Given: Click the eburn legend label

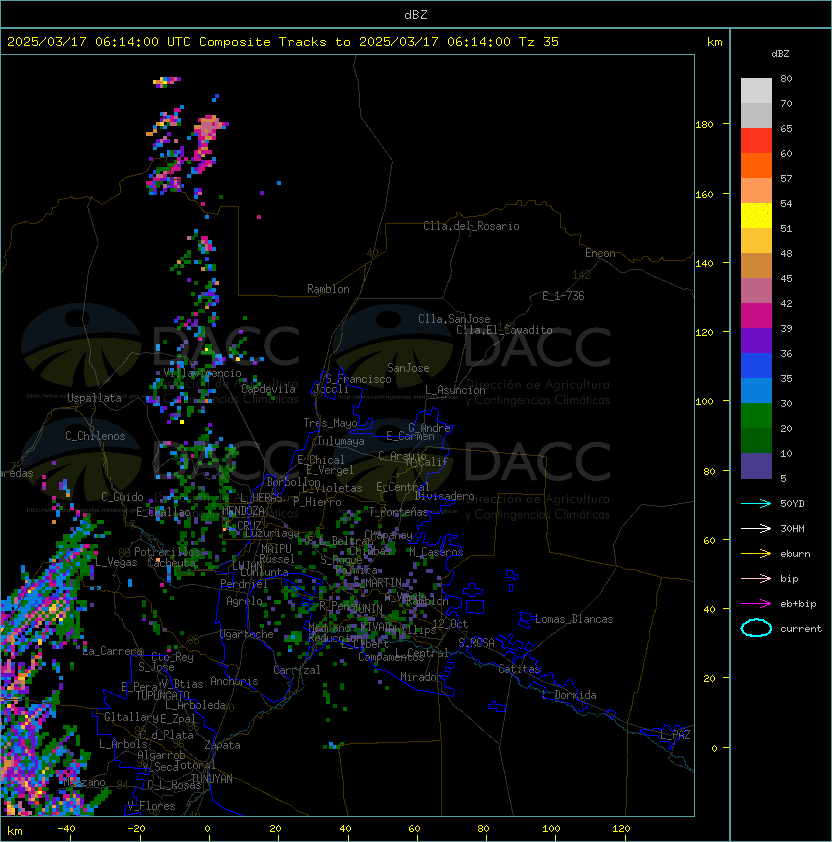Looking at the screenshot, I should click(795, 554).
